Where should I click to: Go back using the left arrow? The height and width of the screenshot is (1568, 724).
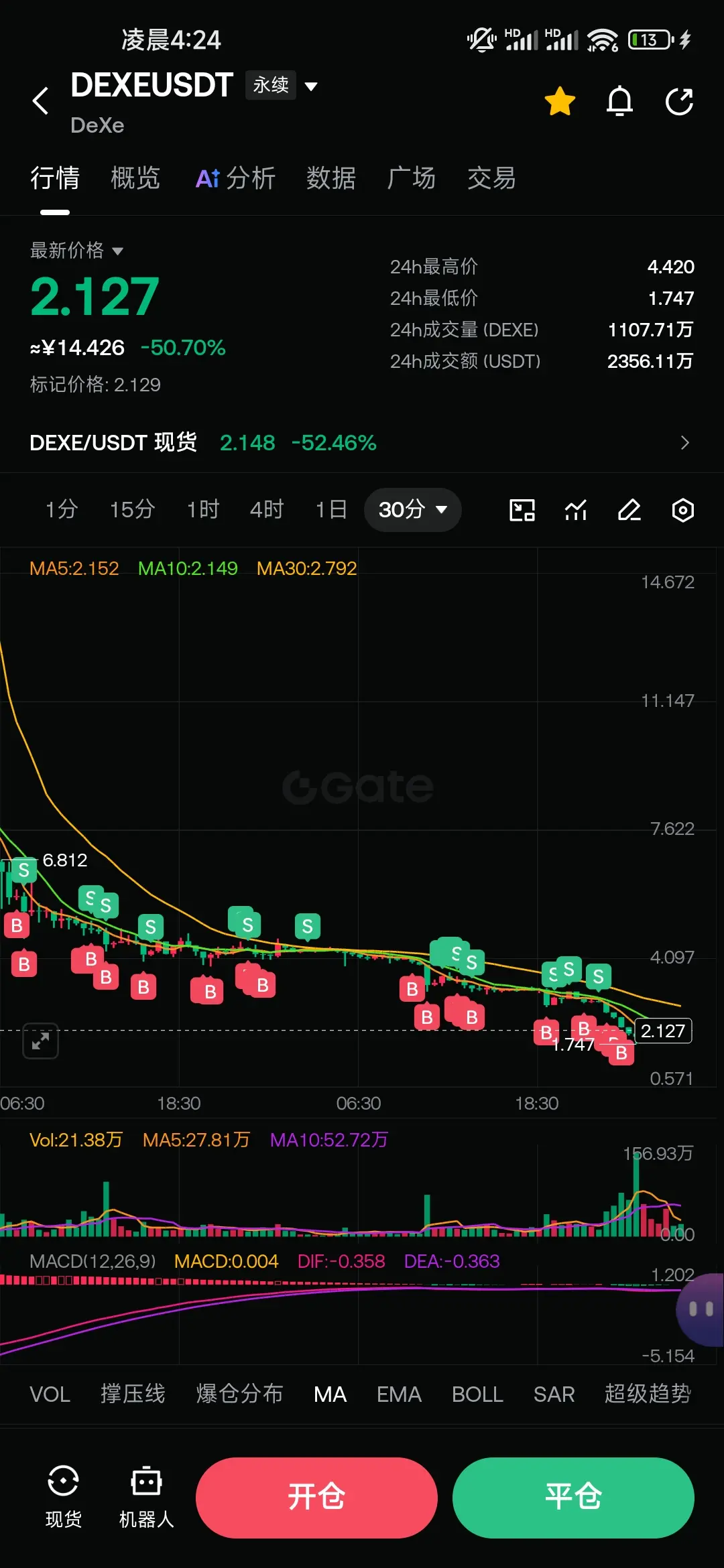click(40, 101)
